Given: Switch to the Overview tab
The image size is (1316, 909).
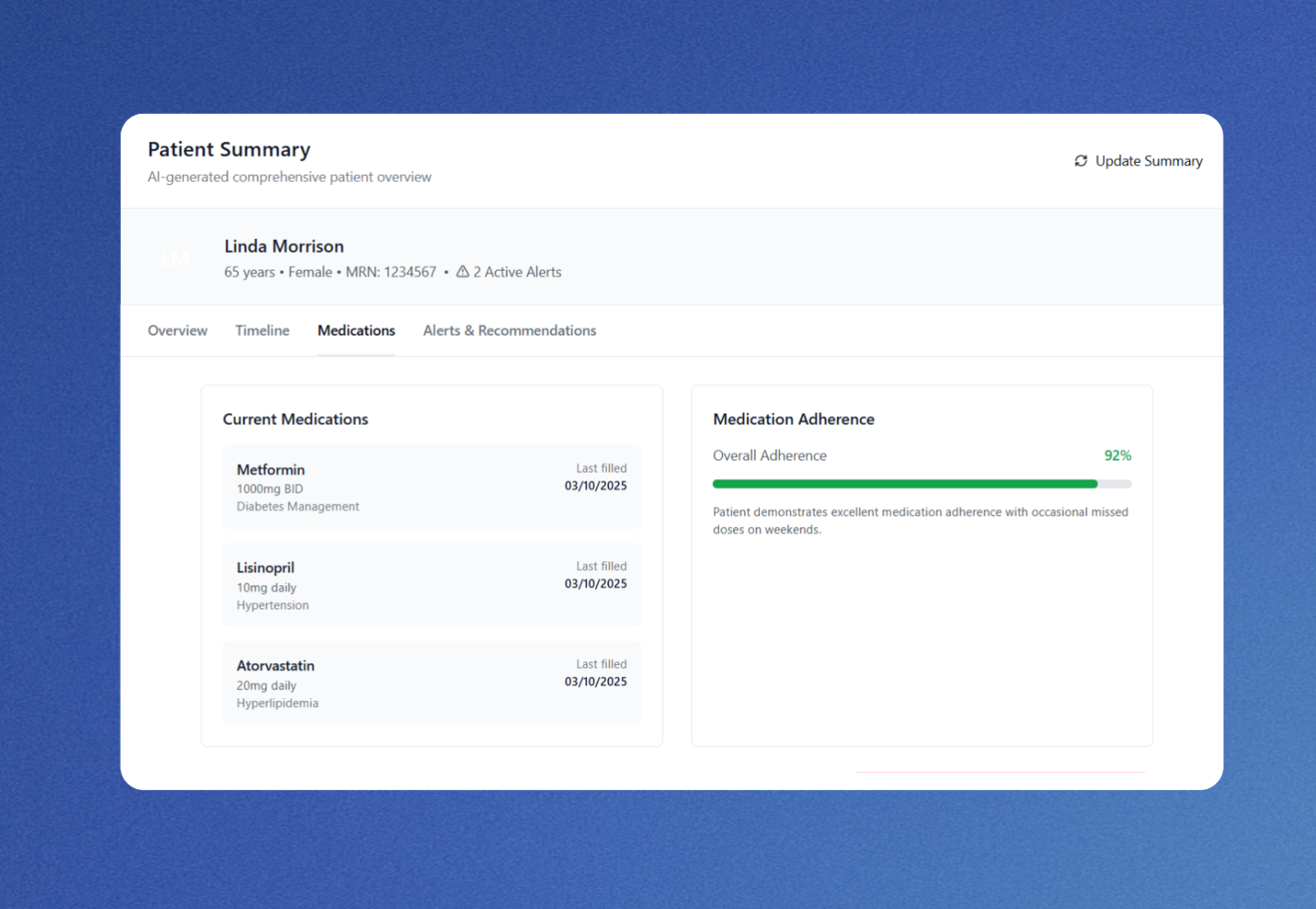Looking at the screenshot, I should click(177, 331).
